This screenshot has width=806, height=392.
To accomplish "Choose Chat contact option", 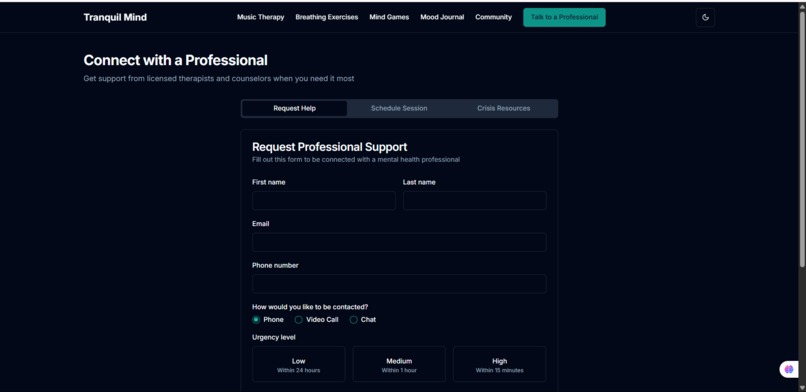I will [354, 320].
